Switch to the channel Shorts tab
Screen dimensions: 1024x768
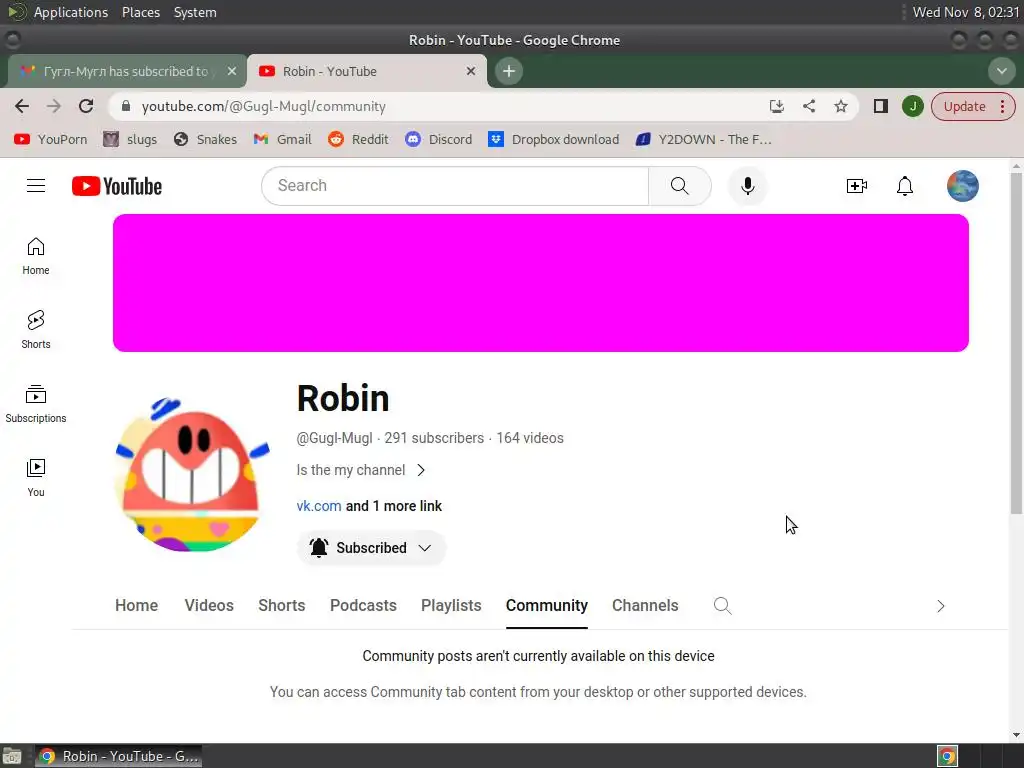click(281, 605)
